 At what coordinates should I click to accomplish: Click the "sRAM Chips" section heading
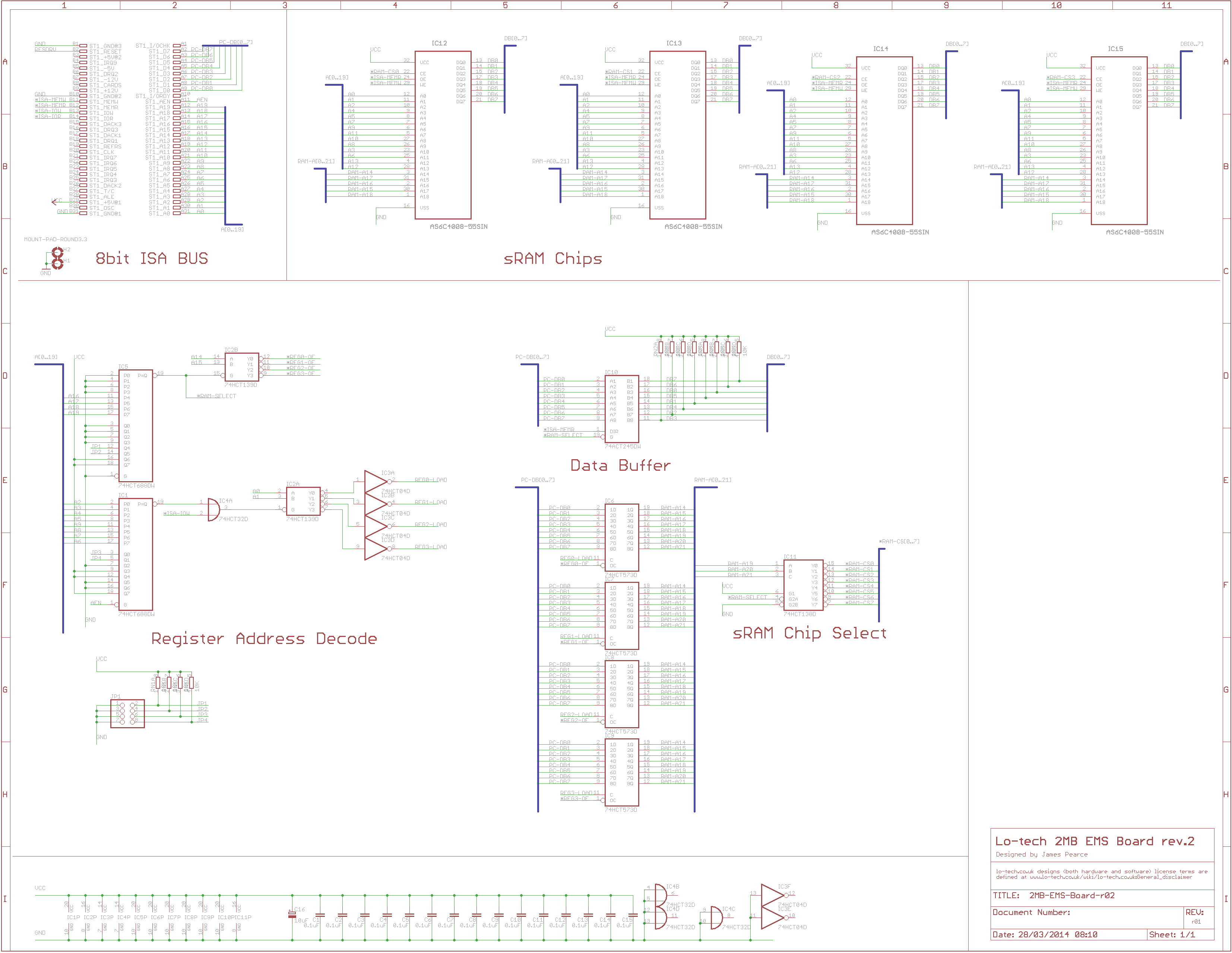click(x=552, y=258)
